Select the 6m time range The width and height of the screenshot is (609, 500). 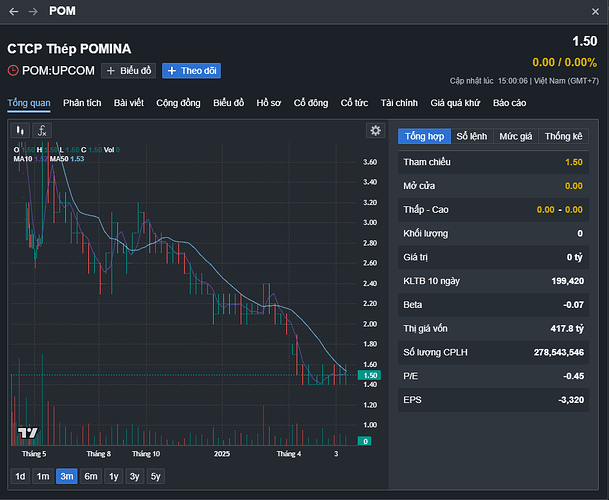pos(90,476)
